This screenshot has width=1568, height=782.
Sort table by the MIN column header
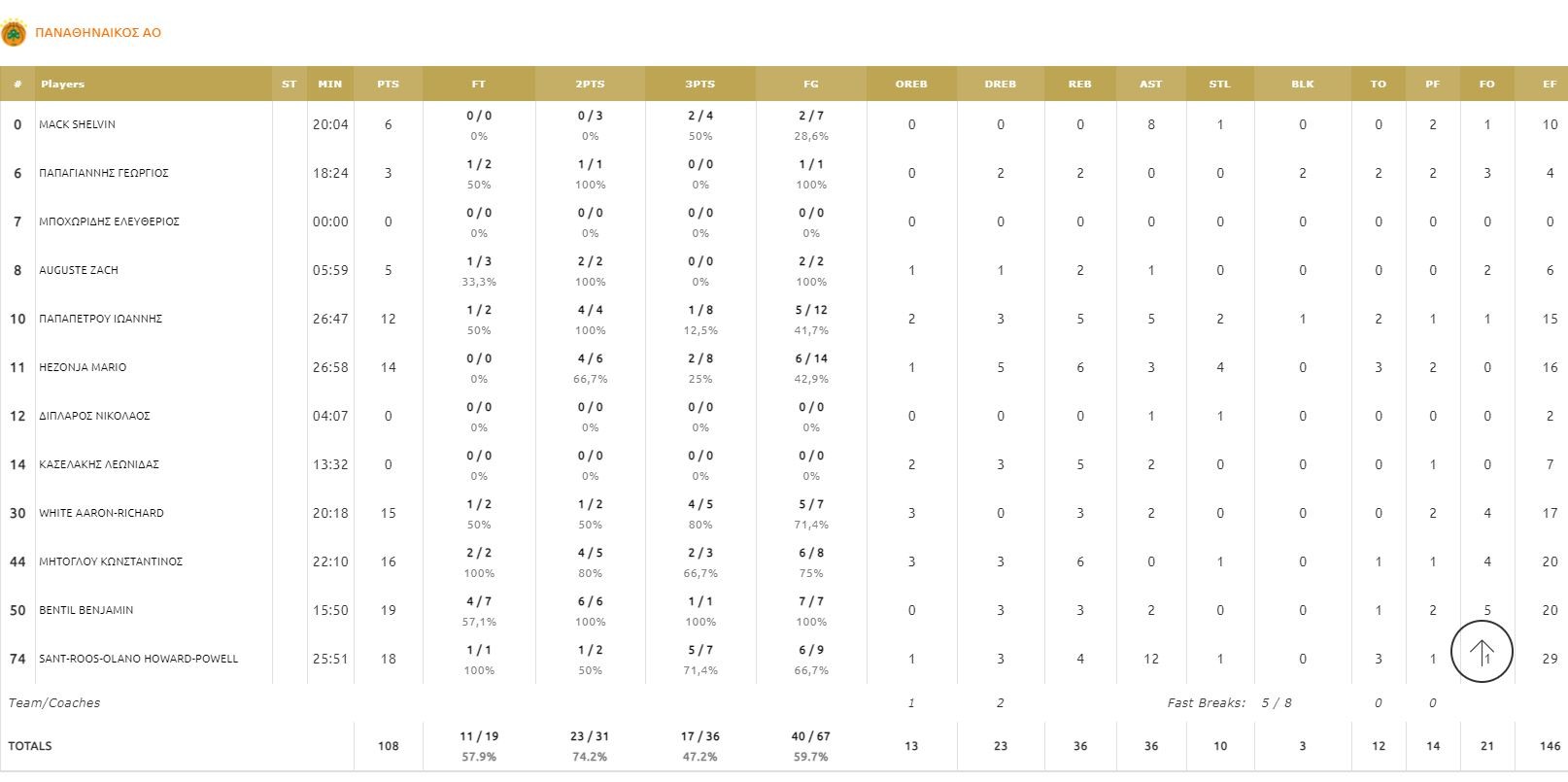click(330, 85)
